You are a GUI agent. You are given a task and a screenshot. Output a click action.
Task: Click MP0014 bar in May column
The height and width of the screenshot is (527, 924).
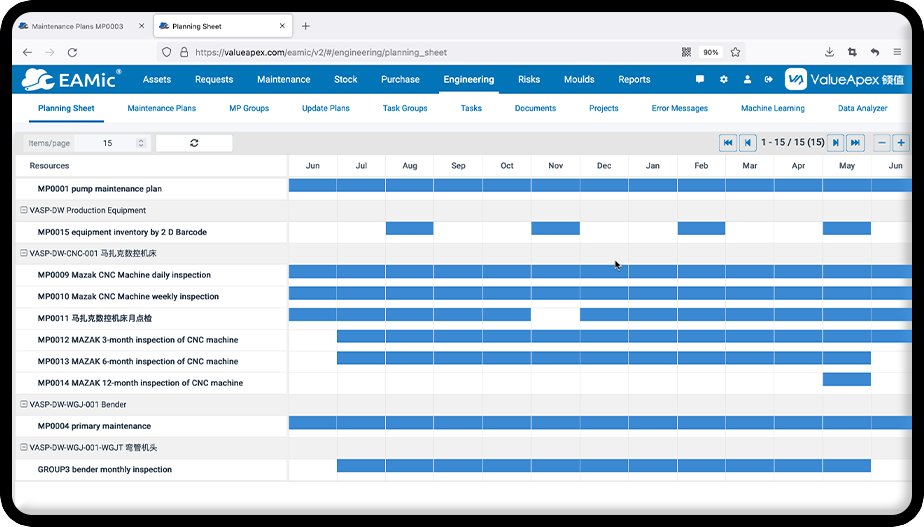tap(846, 380)
